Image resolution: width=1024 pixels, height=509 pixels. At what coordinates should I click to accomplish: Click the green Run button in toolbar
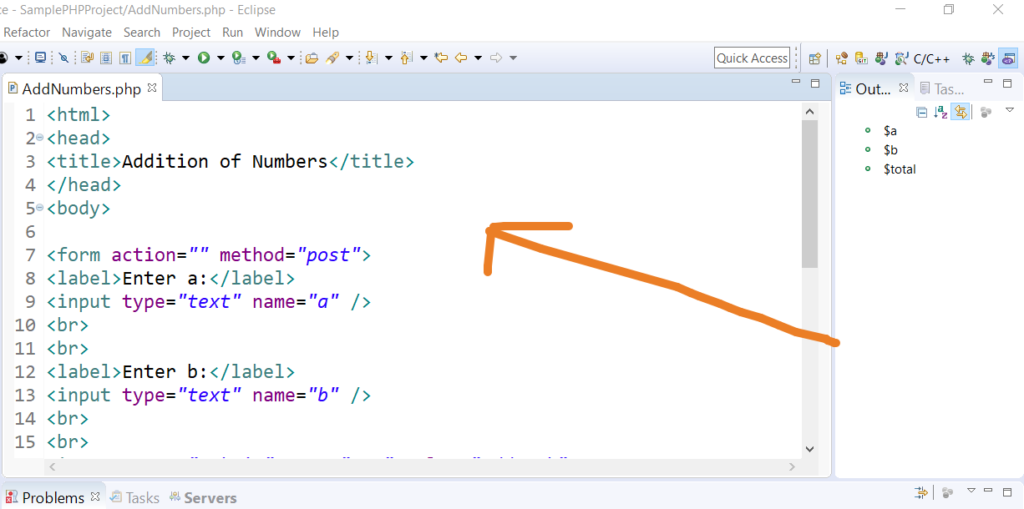coord(204,58)
